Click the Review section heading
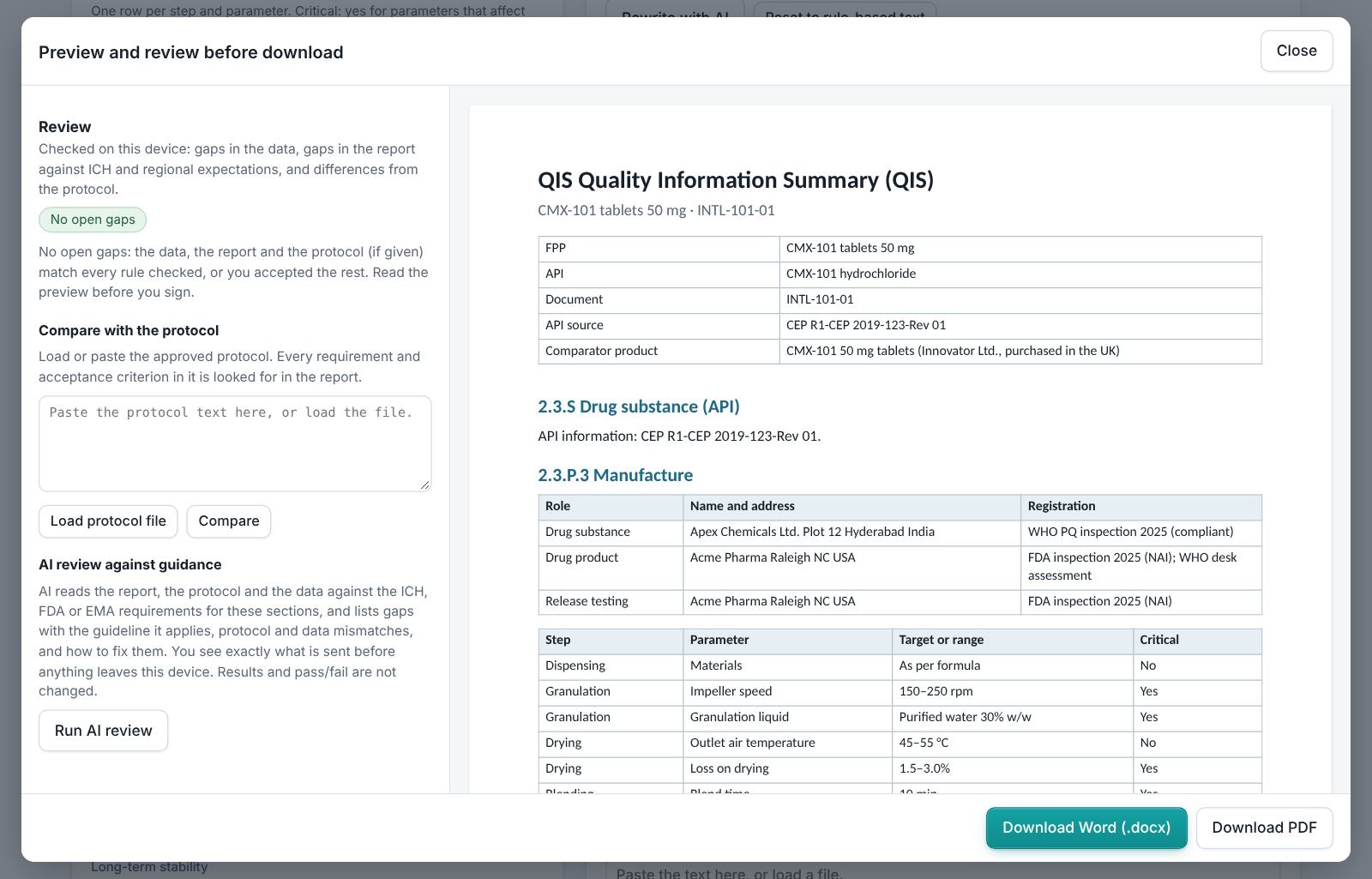The height and width of the screenshot is (879, 1372). (x=65, y=127)
